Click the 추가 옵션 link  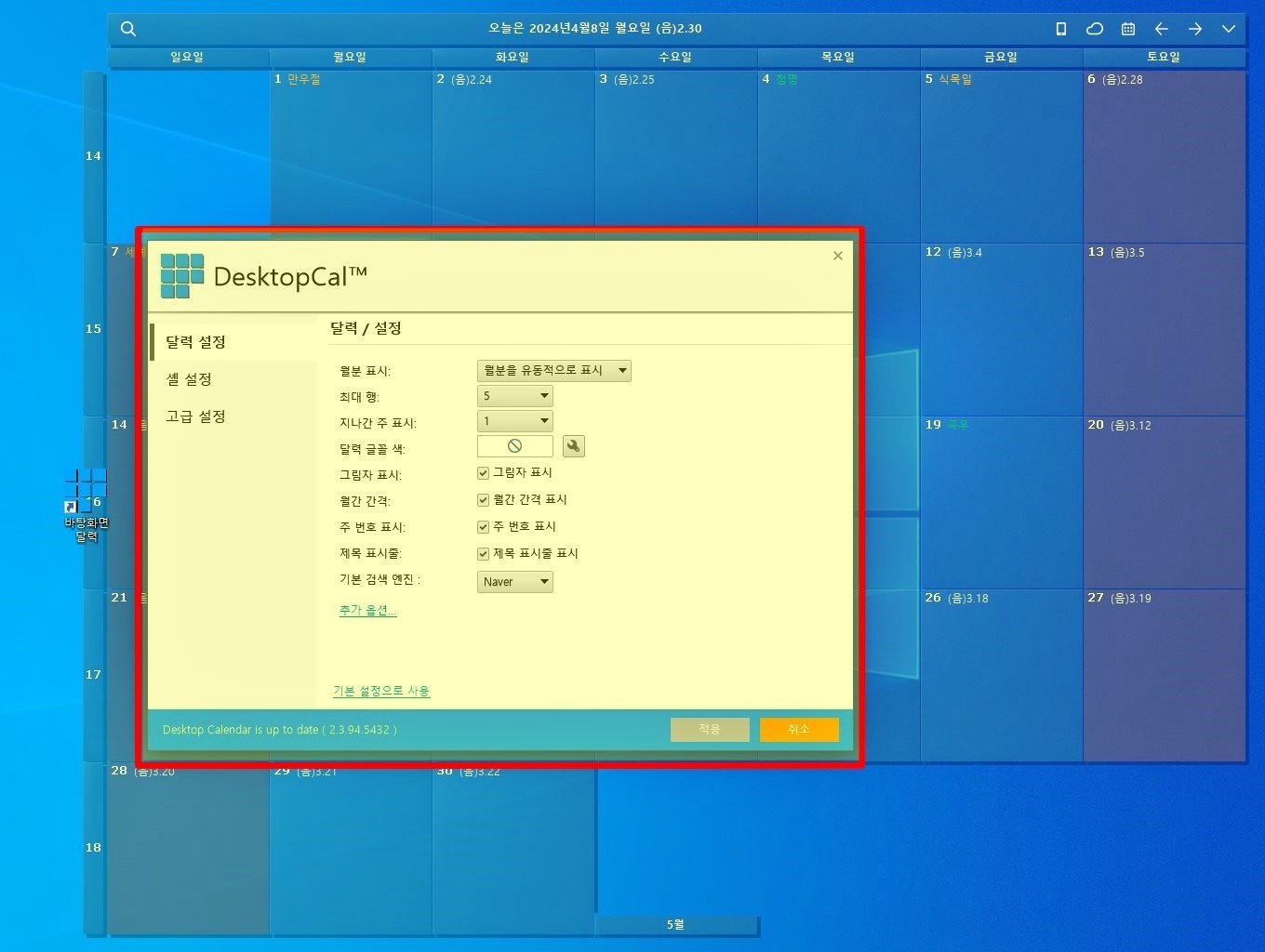[368, 611]
